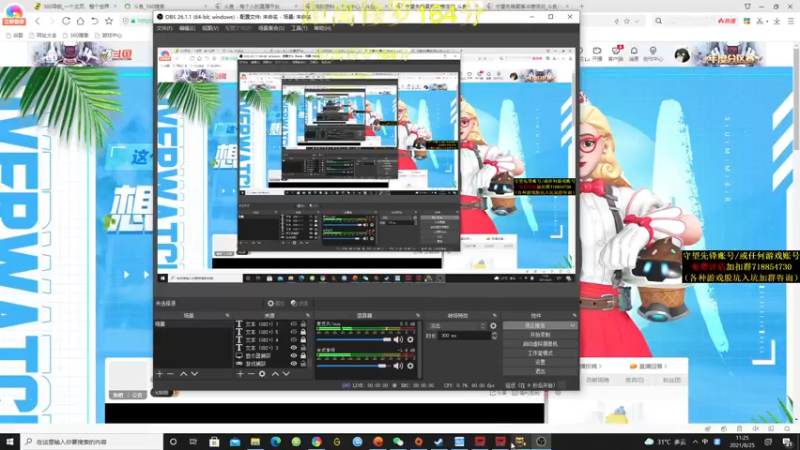Adjust the desktop audio volume slider
The width and height of the screenshot is (800, 450).
(352, 365)
